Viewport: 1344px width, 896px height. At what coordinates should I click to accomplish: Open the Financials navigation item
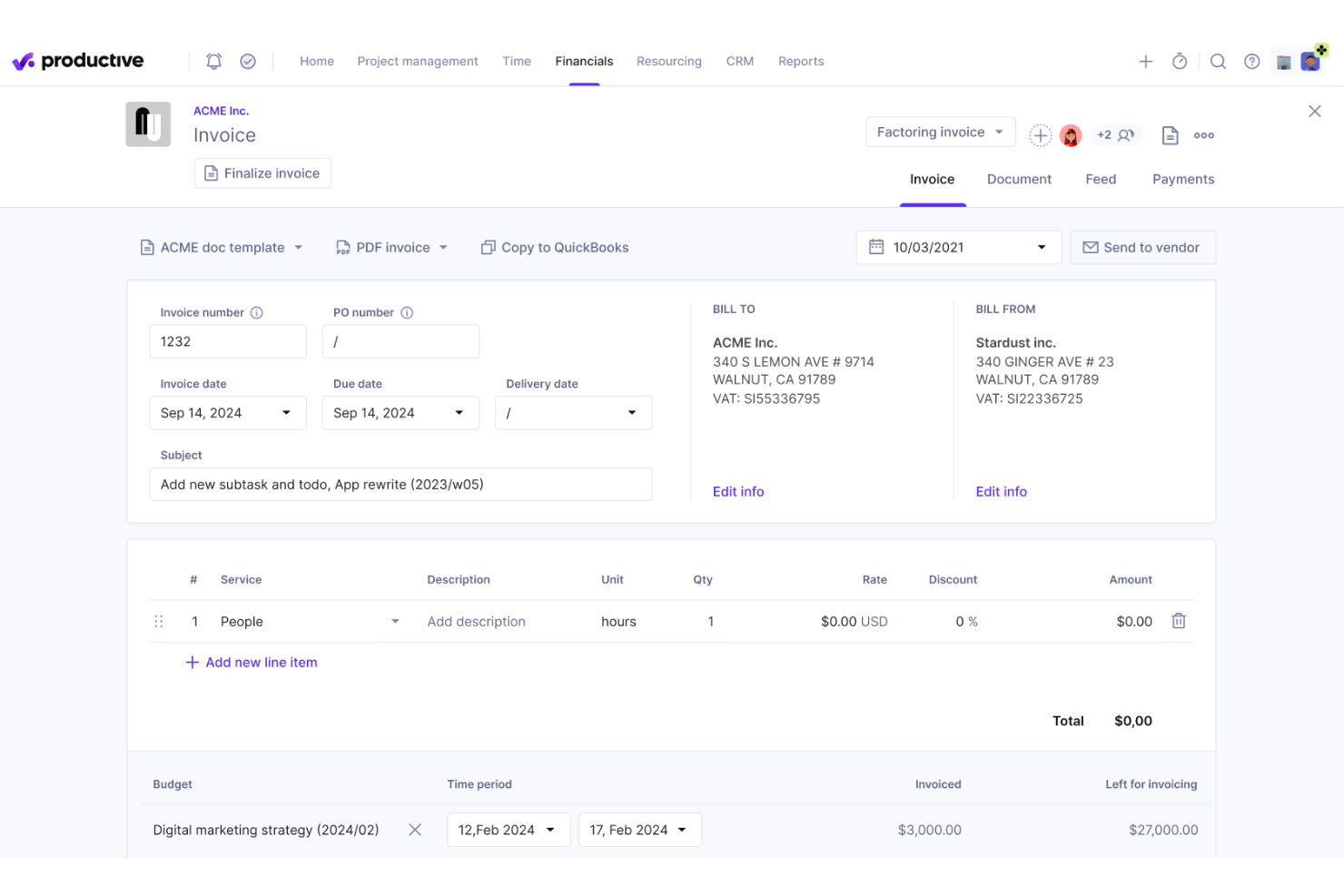[584, 61]
